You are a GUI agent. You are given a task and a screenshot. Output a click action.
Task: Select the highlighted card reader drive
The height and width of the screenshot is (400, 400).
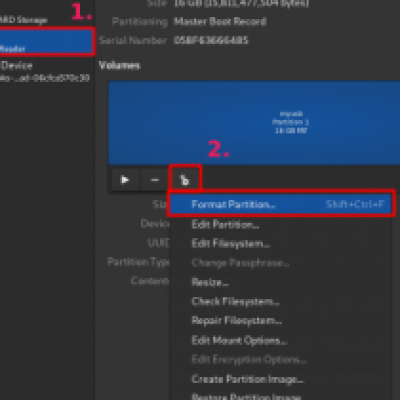[x=46, y=42]
